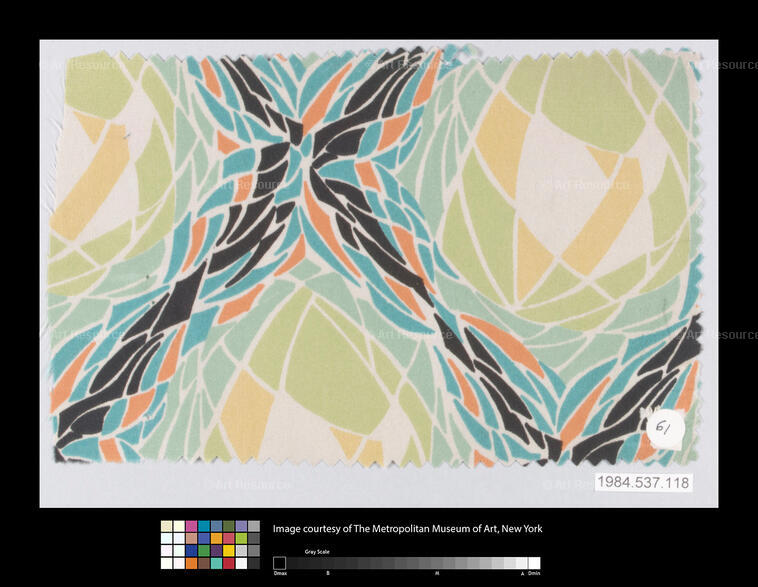
Task: Click the Dmax label under the gray scale
Action: coord(280,573)
